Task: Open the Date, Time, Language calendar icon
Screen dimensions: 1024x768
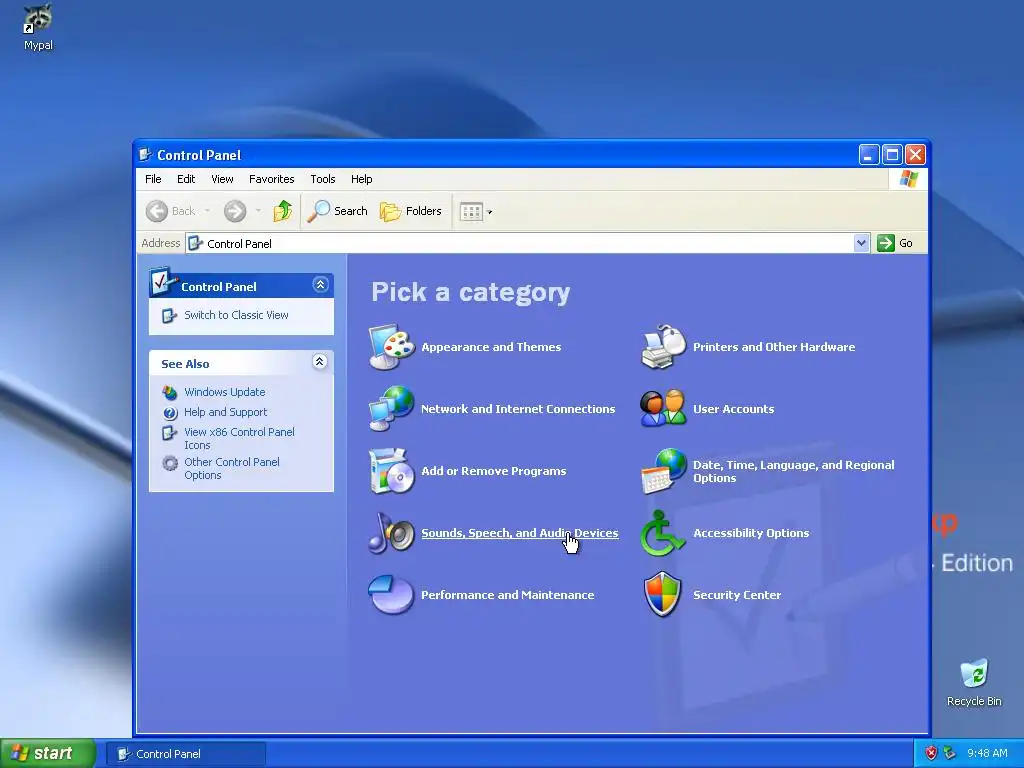Action: click(664, 470)
